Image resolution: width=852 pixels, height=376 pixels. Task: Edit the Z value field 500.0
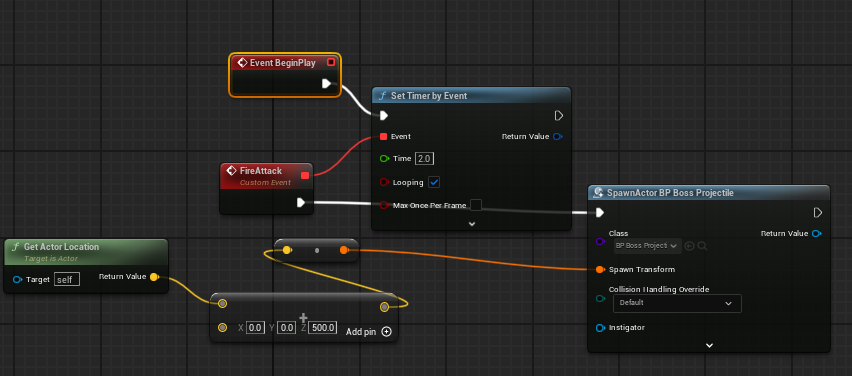coord(322,328)
